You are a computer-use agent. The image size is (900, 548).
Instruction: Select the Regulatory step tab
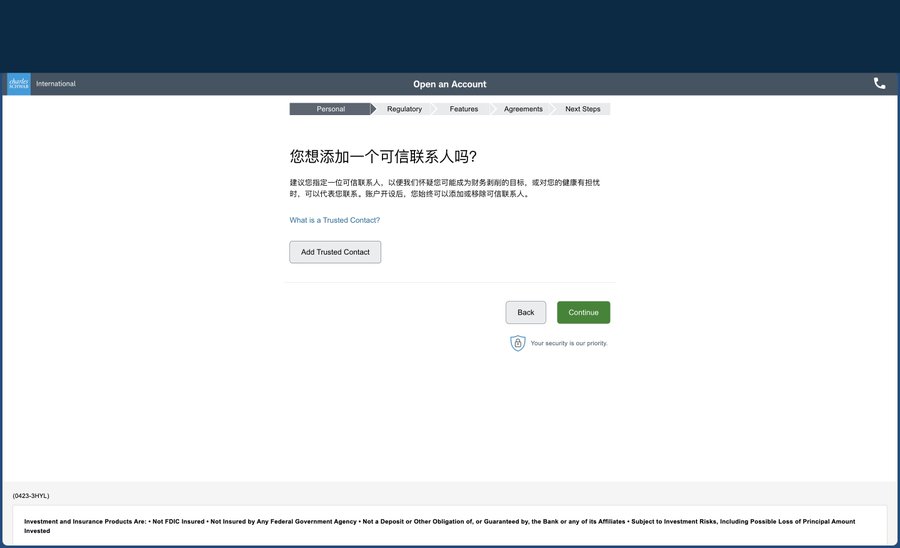pyautogui.click(x=404, y=109)
